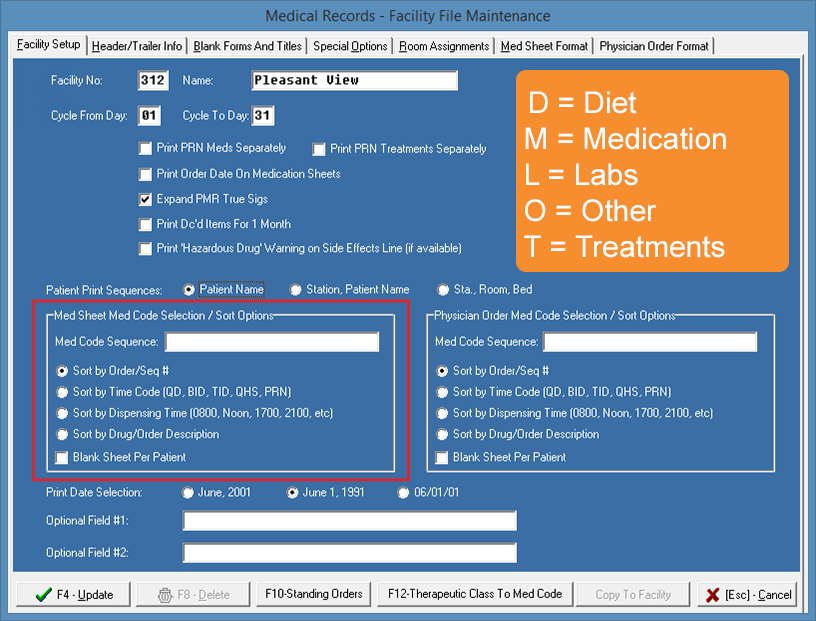Click the F4 - Update button
Screen dimensions: 816x621
[x=72, y=594]
